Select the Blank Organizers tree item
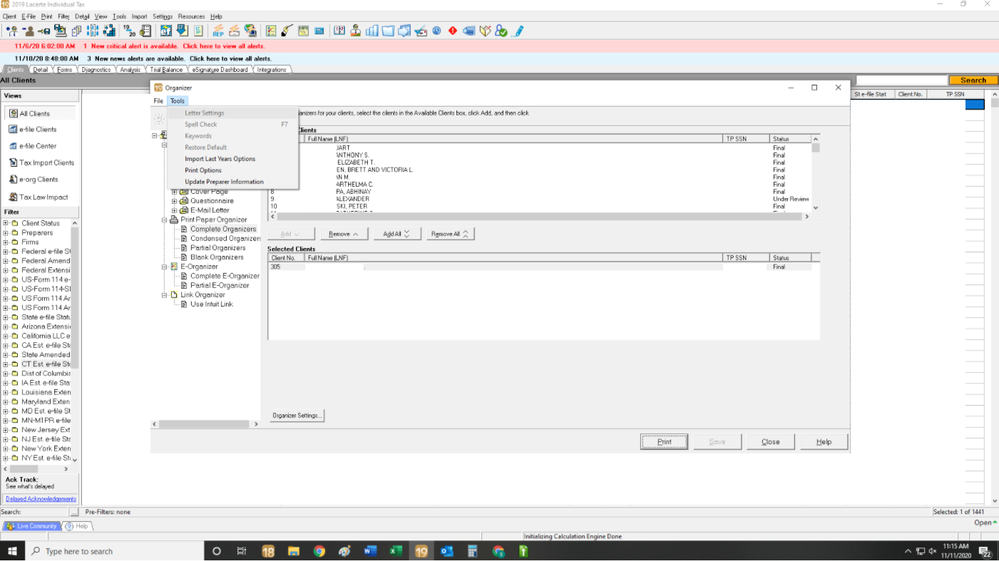999x561 pixels. [217, 257]
